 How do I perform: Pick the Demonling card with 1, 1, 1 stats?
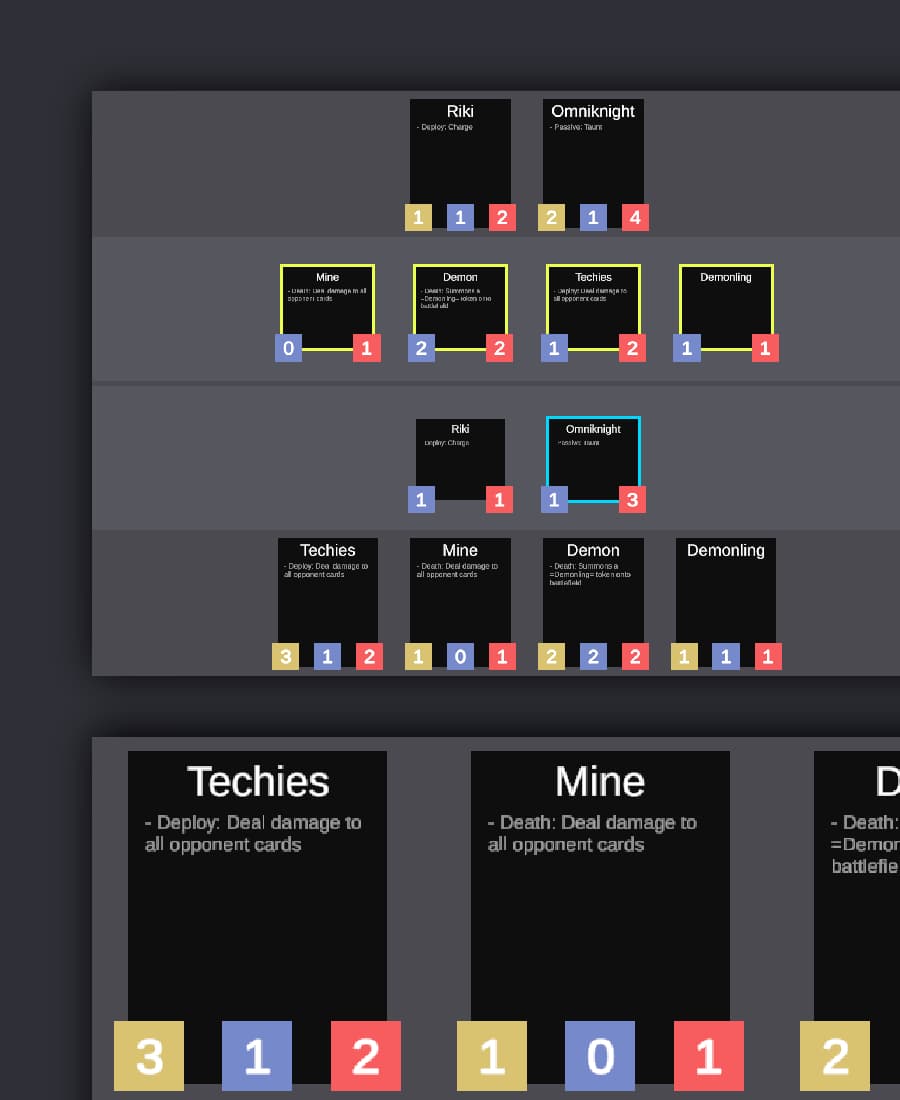coord(726,602)
